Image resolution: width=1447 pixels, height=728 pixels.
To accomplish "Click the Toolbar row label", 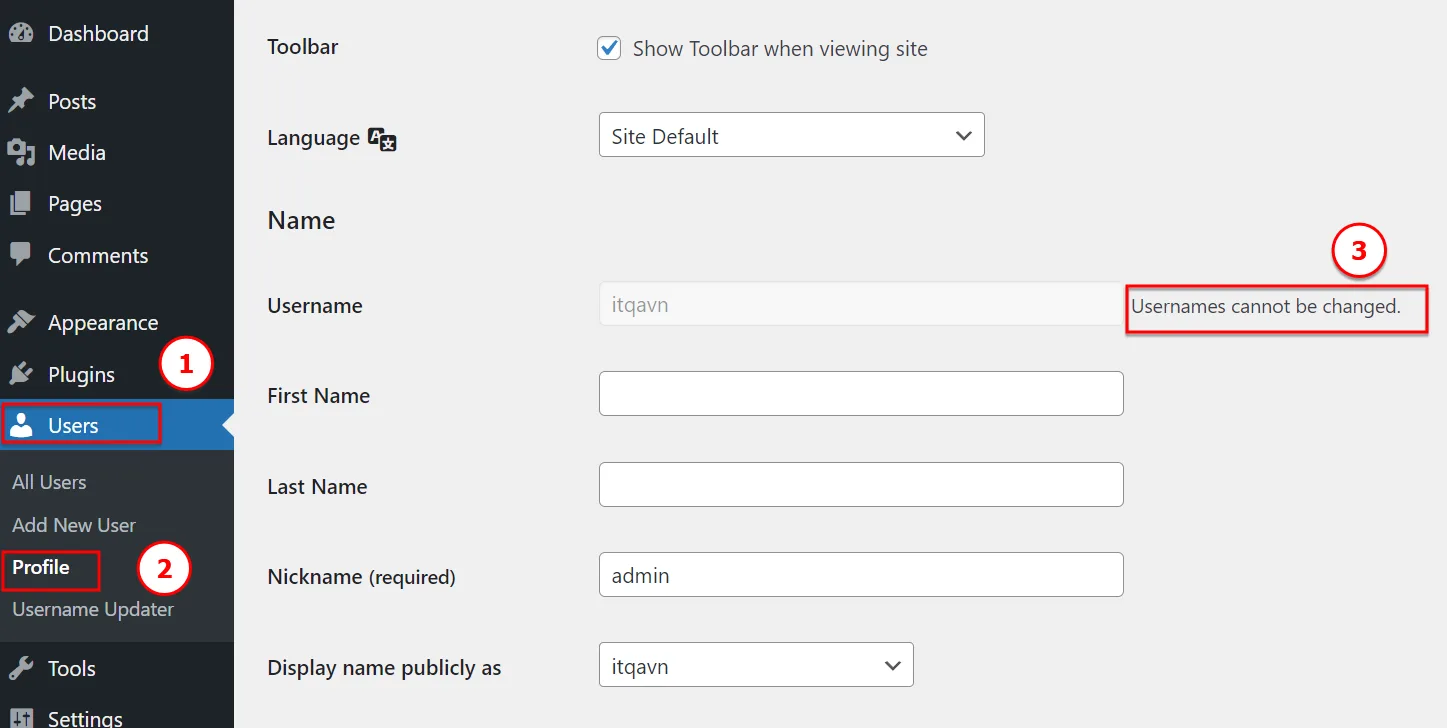I will pos(303,46).
